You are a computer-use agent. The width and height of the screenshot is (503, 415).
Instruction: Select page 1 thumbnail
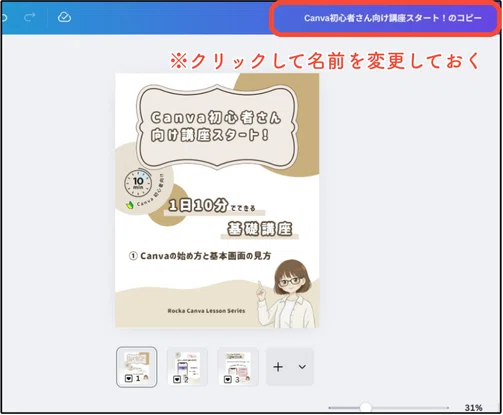coord(137,367)
